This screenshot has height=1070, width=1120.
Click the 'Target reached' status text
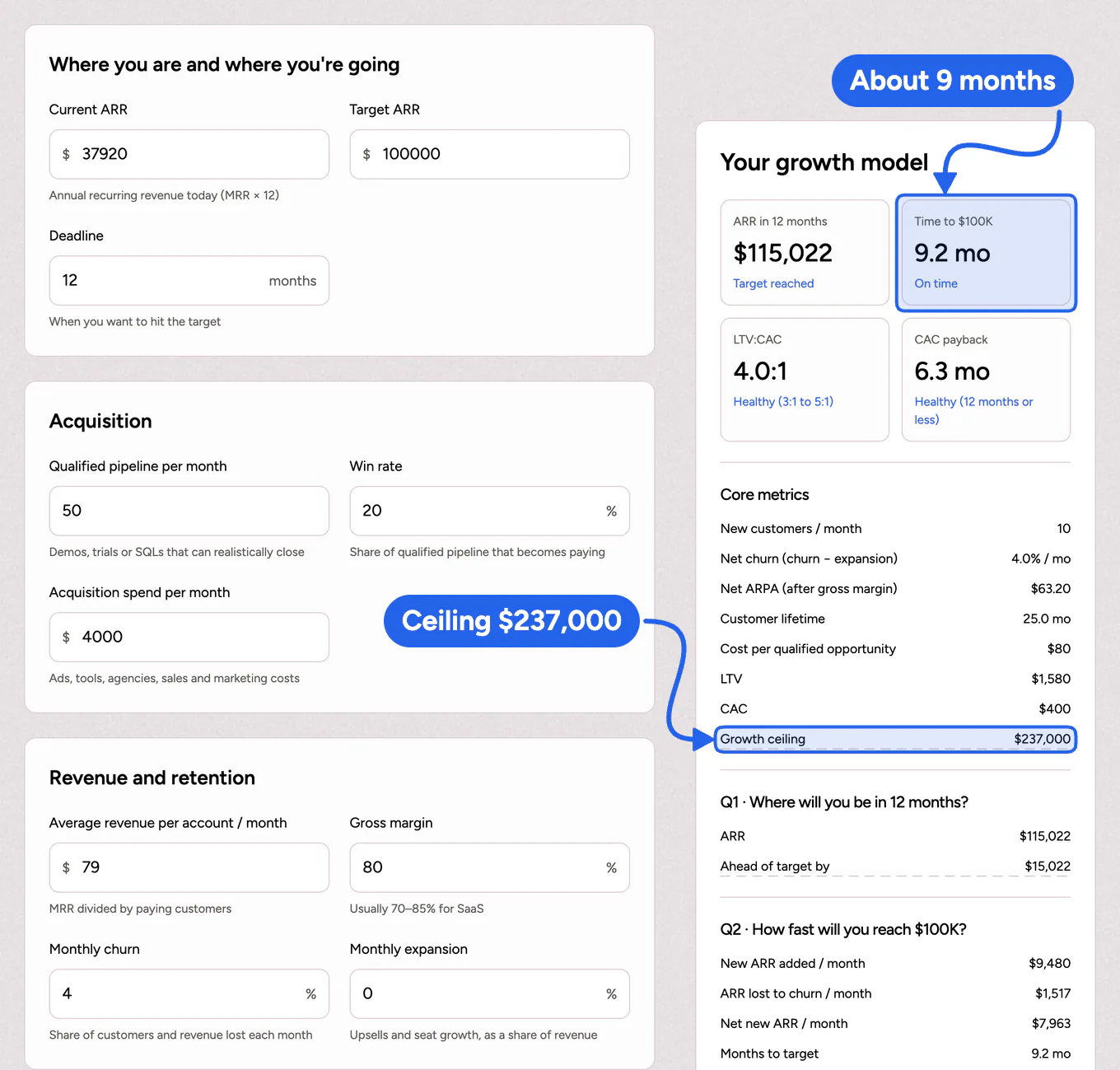[x=773, y=283]
